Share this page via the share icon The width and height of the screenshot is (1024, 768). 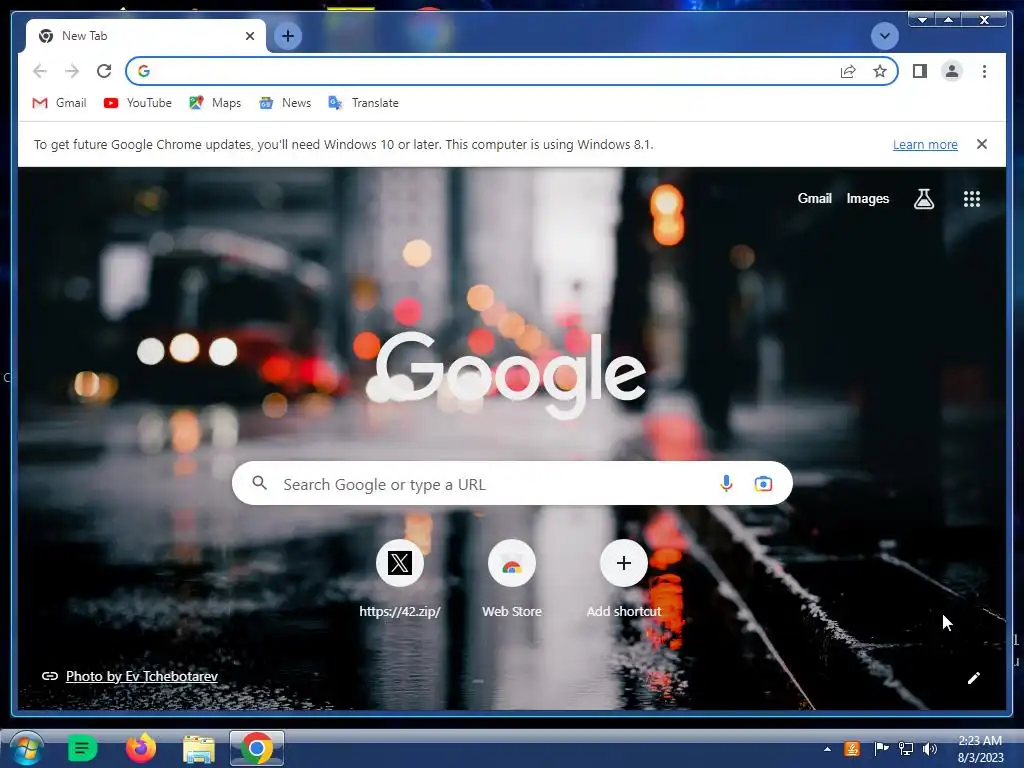click(x=848, y=71)
